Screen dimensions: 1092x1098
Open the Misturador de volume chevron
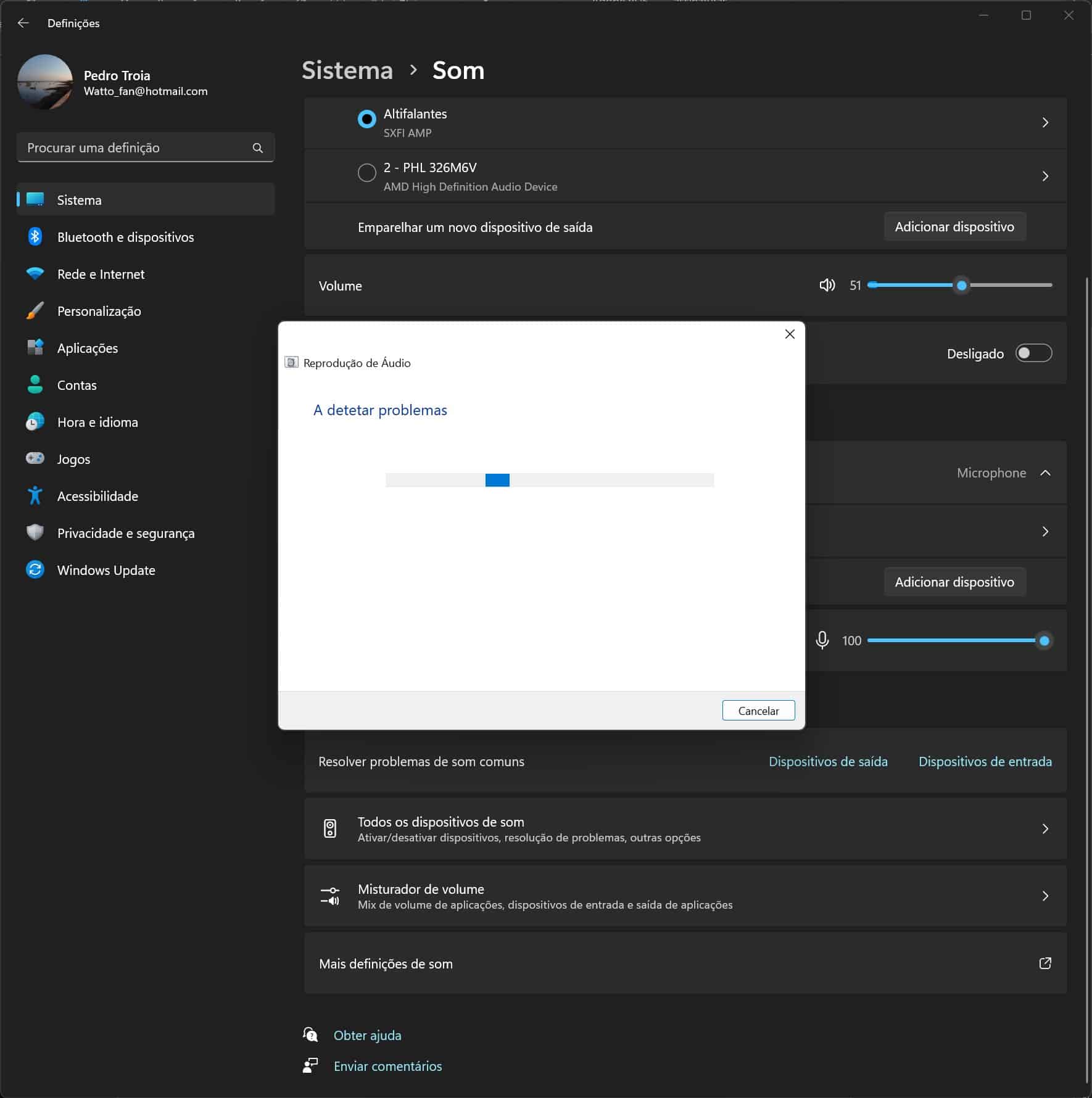point(1044,896)
